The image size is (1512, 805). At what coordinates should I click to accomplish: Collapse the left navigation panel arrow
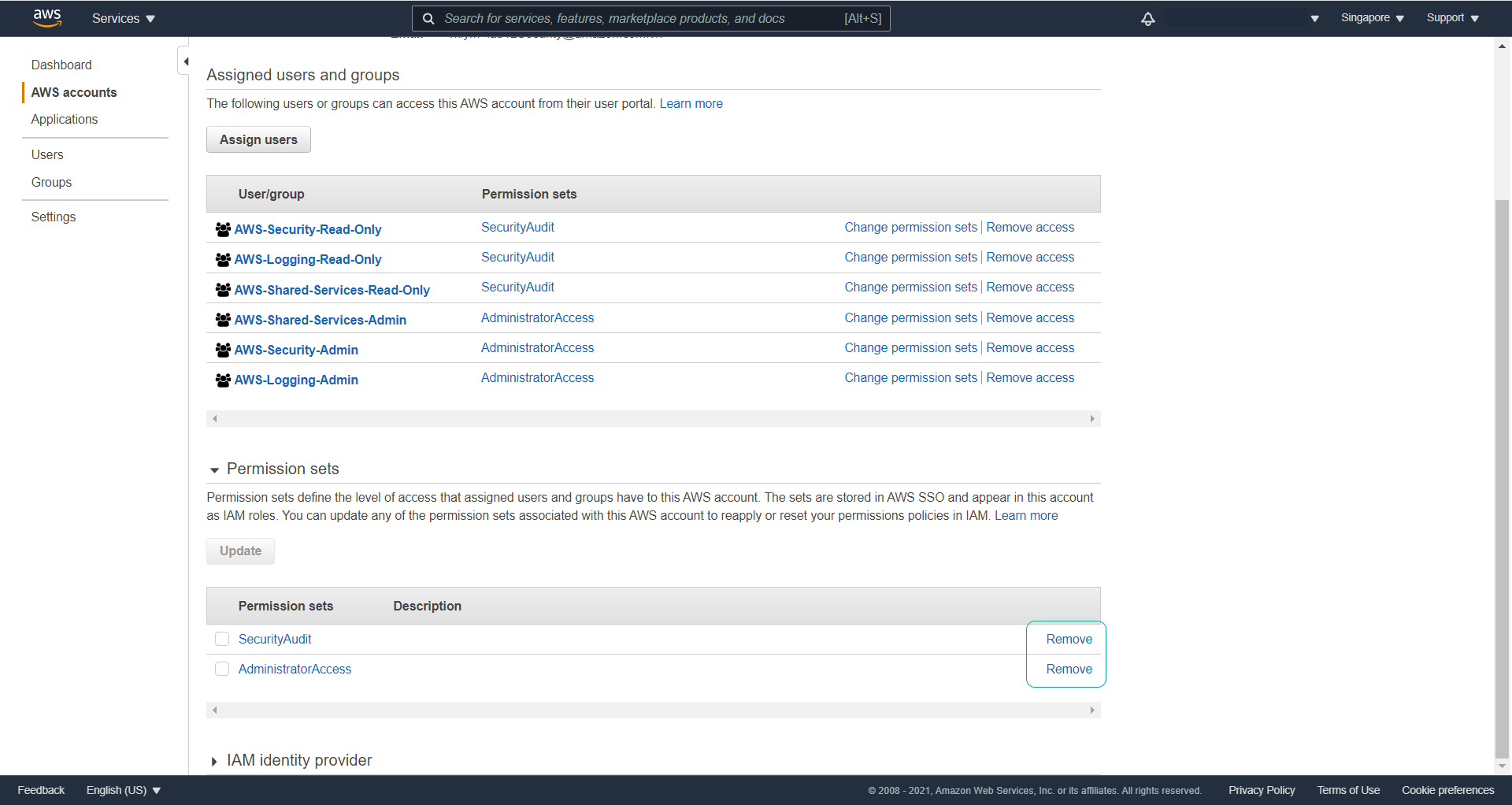pyautogui.click(x=185, y=61)
